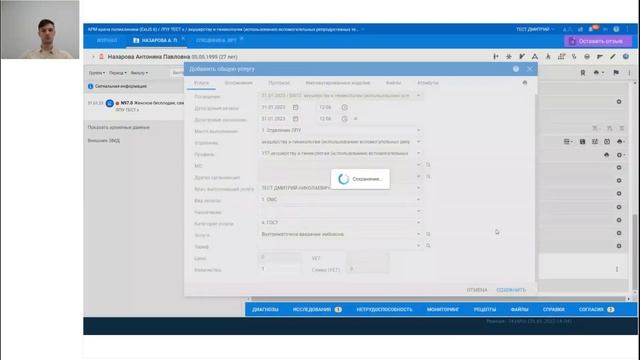Viewport: 640px width, 360px height.
Task: Open the clock picker for start time
Action: tap(344, 107)
